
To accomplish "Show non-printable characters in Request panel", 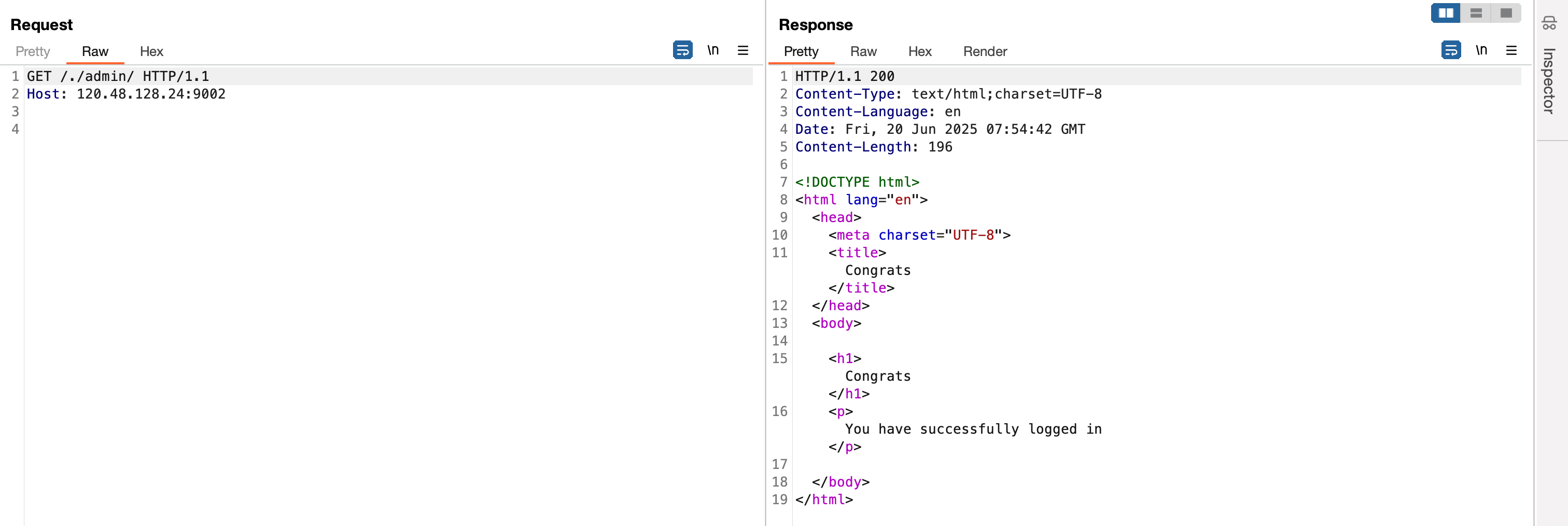I will click(713, 50).
